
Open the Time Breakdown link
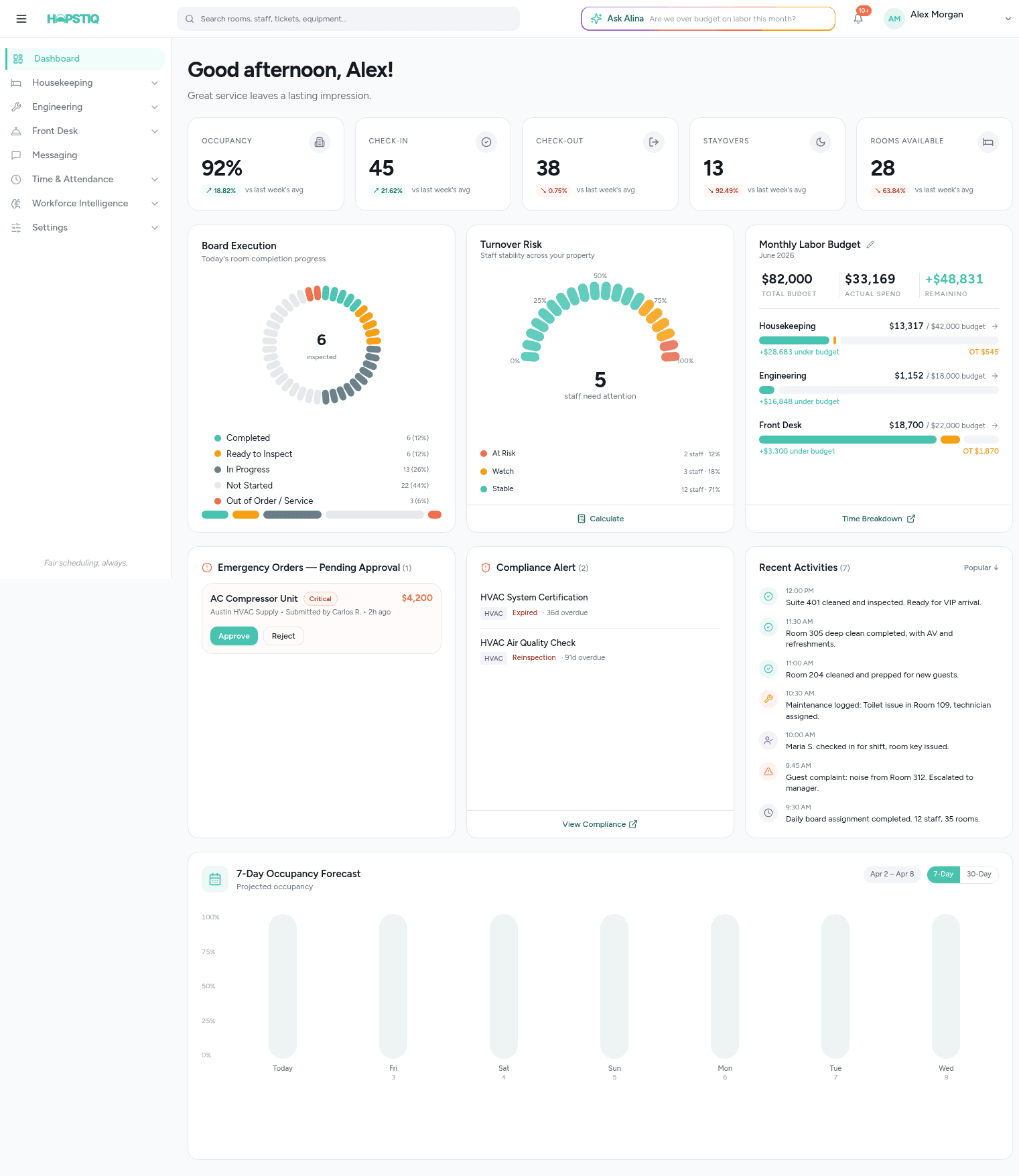(878, 519)
